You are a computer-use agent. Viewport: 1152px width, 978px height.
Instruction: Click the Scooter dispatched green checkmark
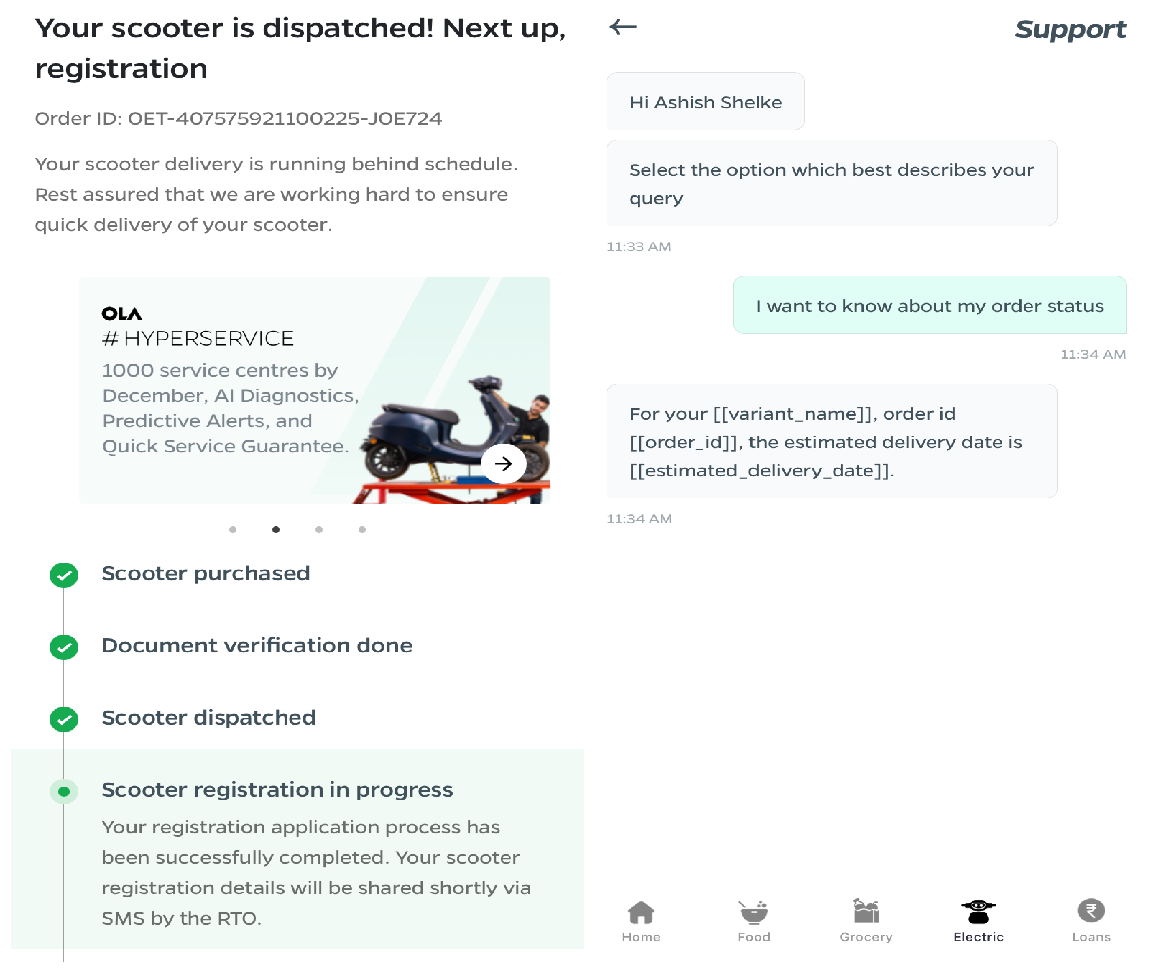point(64,719)
